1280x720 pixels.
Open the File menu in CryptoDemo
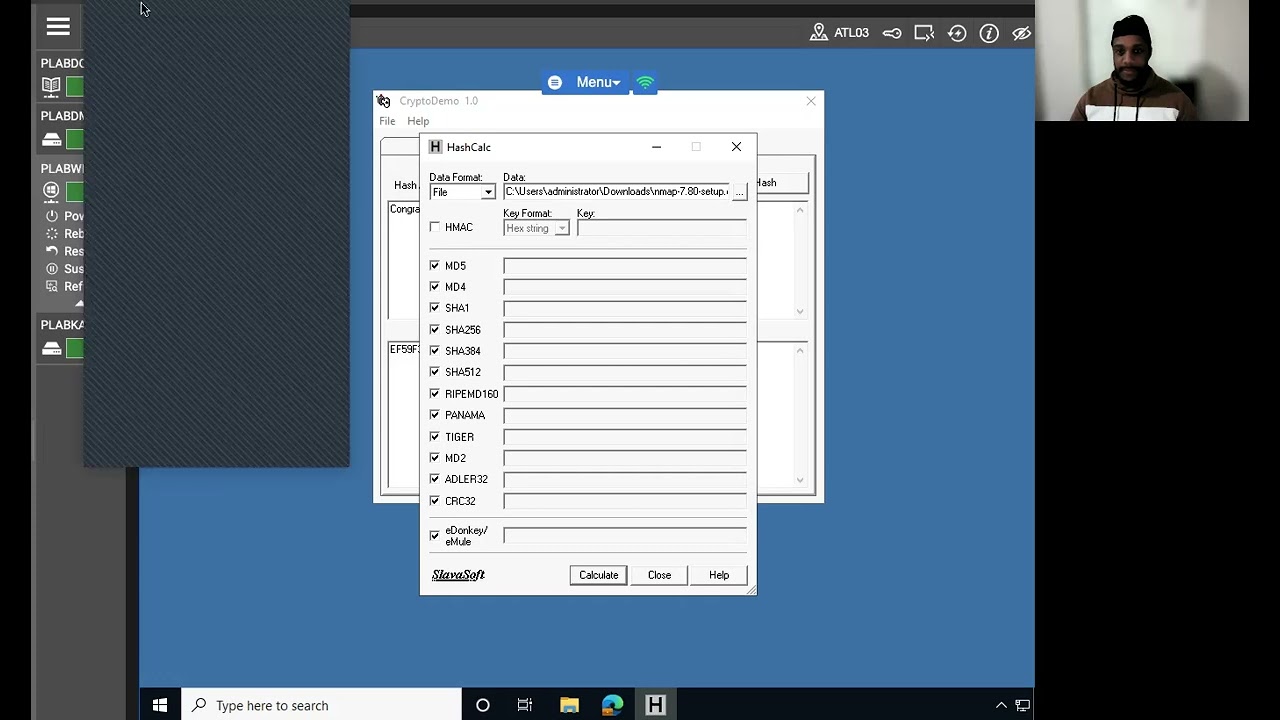[x=387, y=121]
